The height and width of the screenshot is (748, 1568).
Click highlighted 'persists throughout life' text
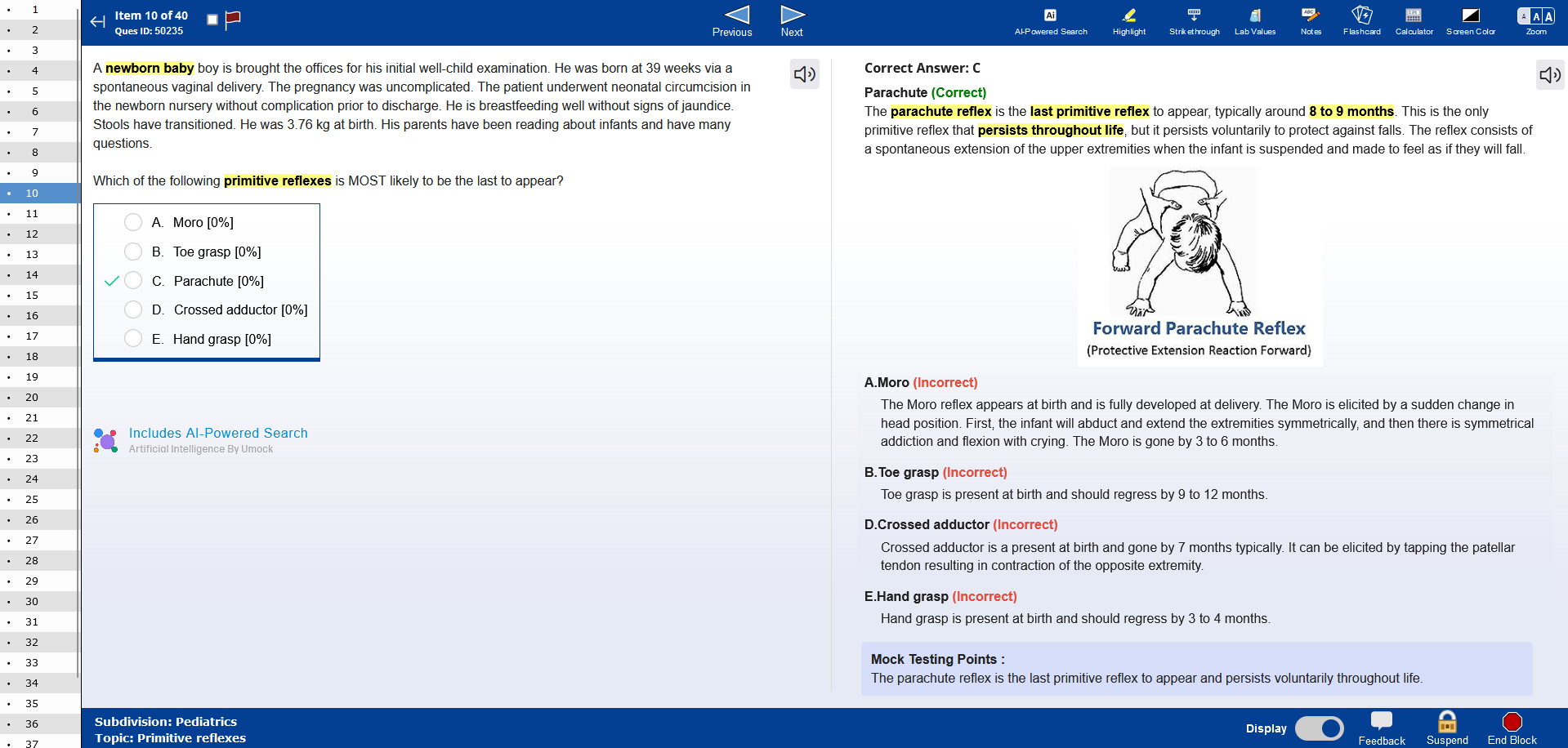(1051, 130)
